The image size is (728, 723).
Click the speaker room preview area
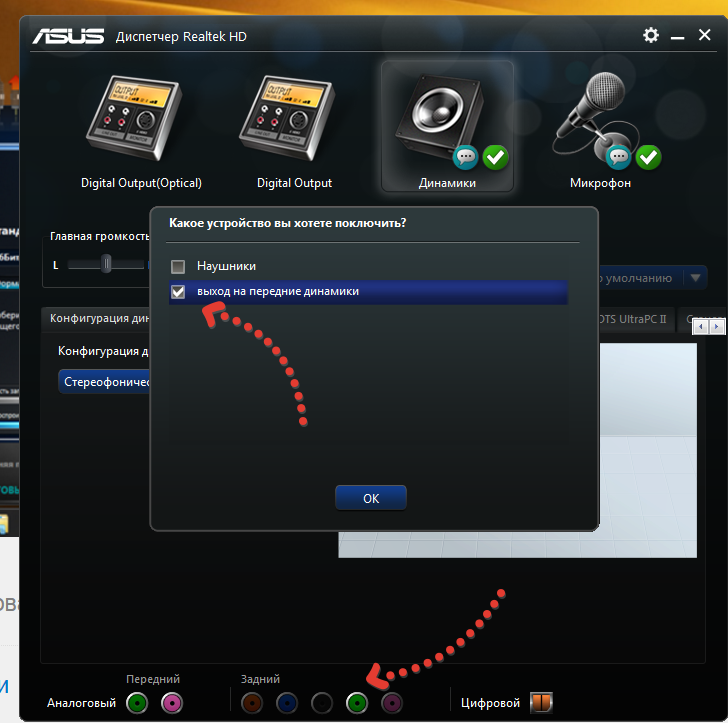pyautogui.click(x=648, y=450)
